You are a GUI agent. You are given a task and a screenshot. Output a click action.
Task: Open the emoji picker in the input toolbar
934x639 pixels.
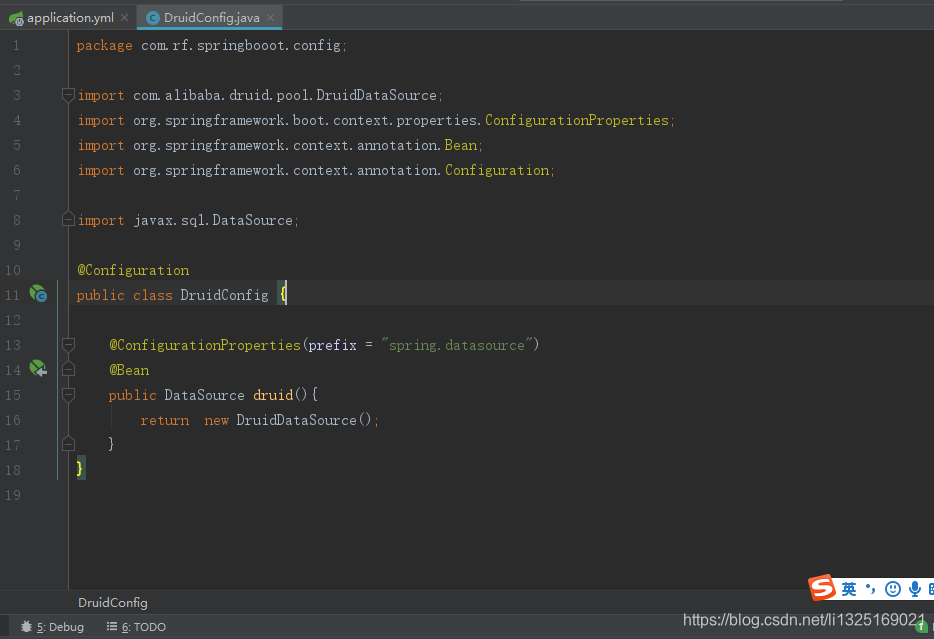(892, 589)
